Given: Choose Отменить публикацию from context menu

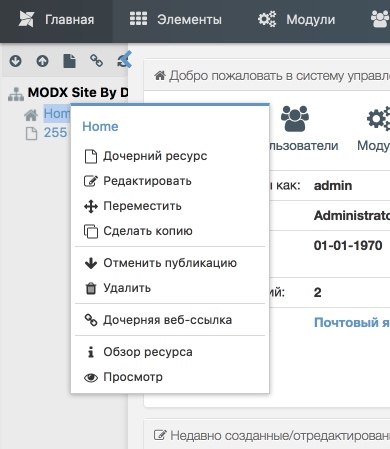Looking at the screenshot, I should coord(170,263).
